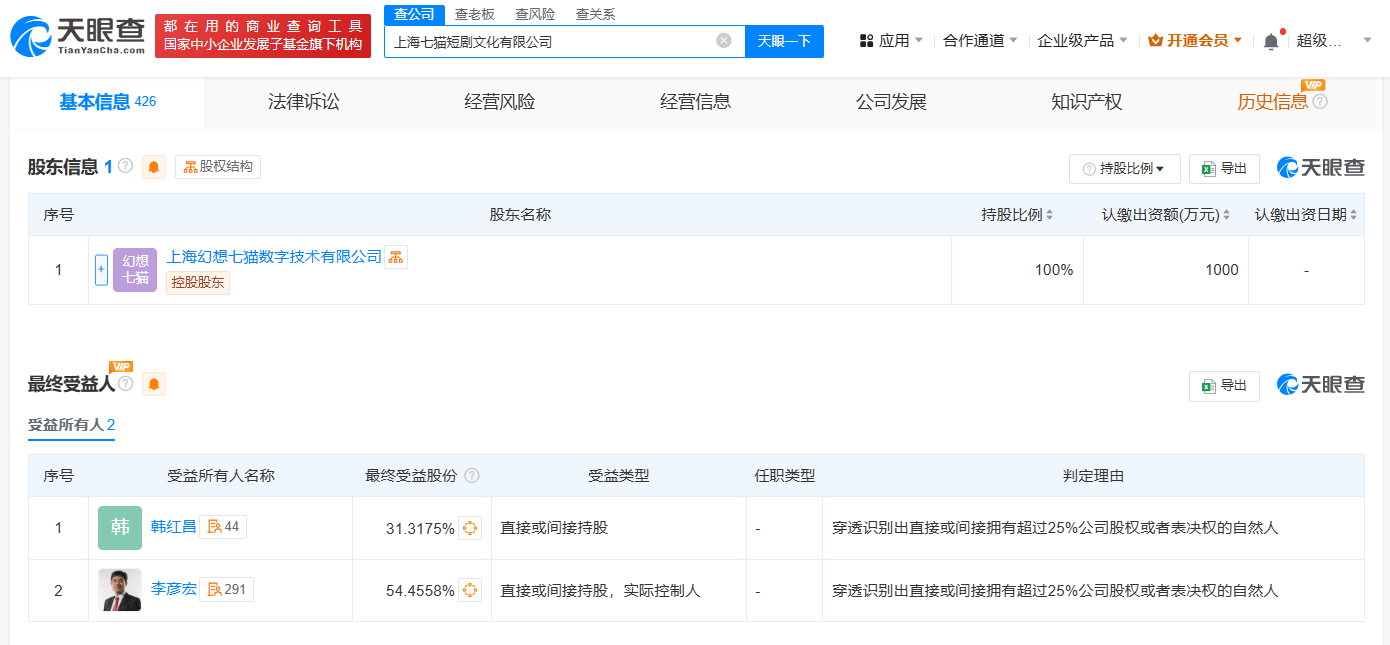This screenshot has width=1390, height=645.
Task: Click the 天眼一下 search button
Action: coord(784,41)
